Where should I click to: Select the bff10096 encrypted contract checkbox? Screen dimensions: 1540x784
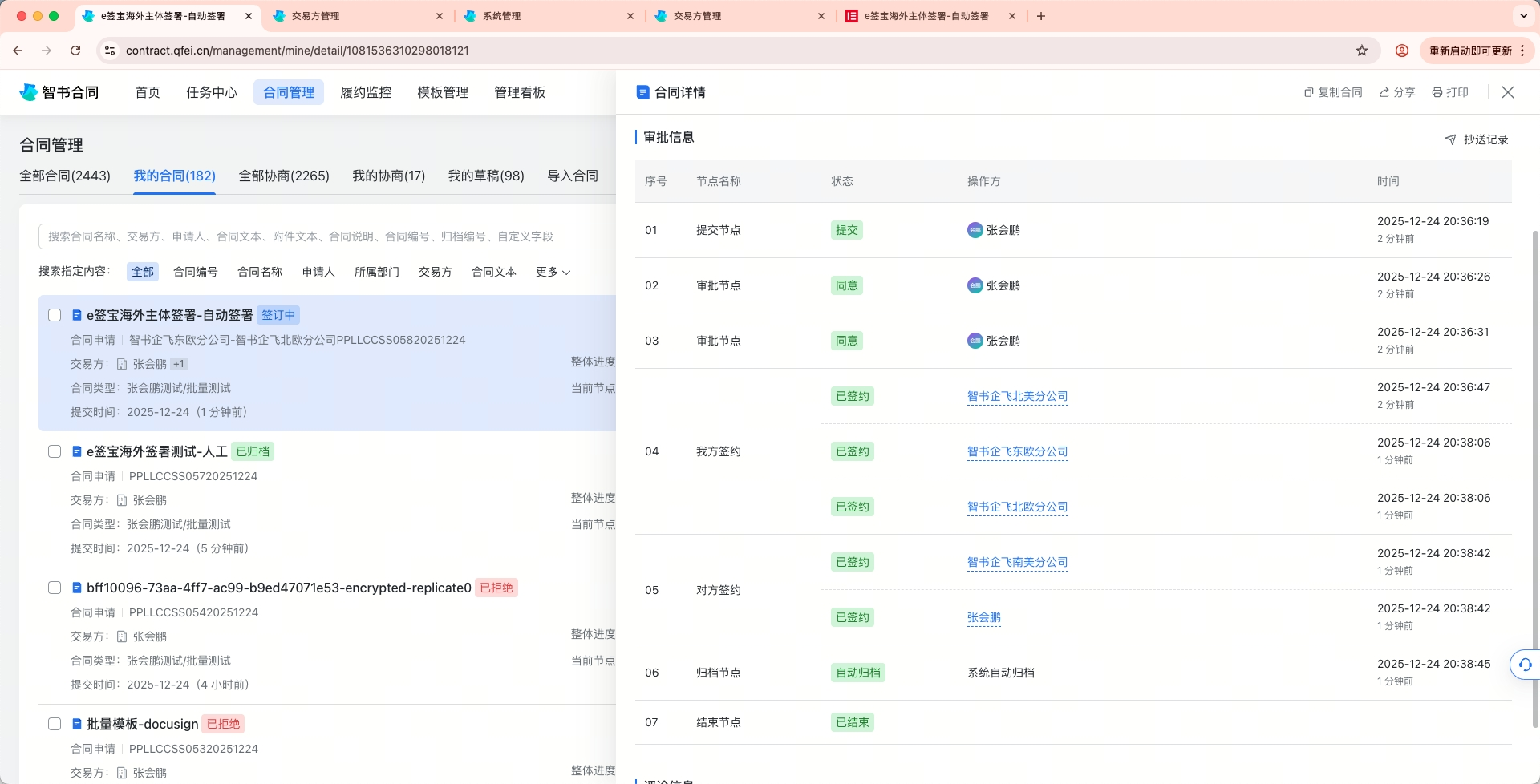(55, 587)
